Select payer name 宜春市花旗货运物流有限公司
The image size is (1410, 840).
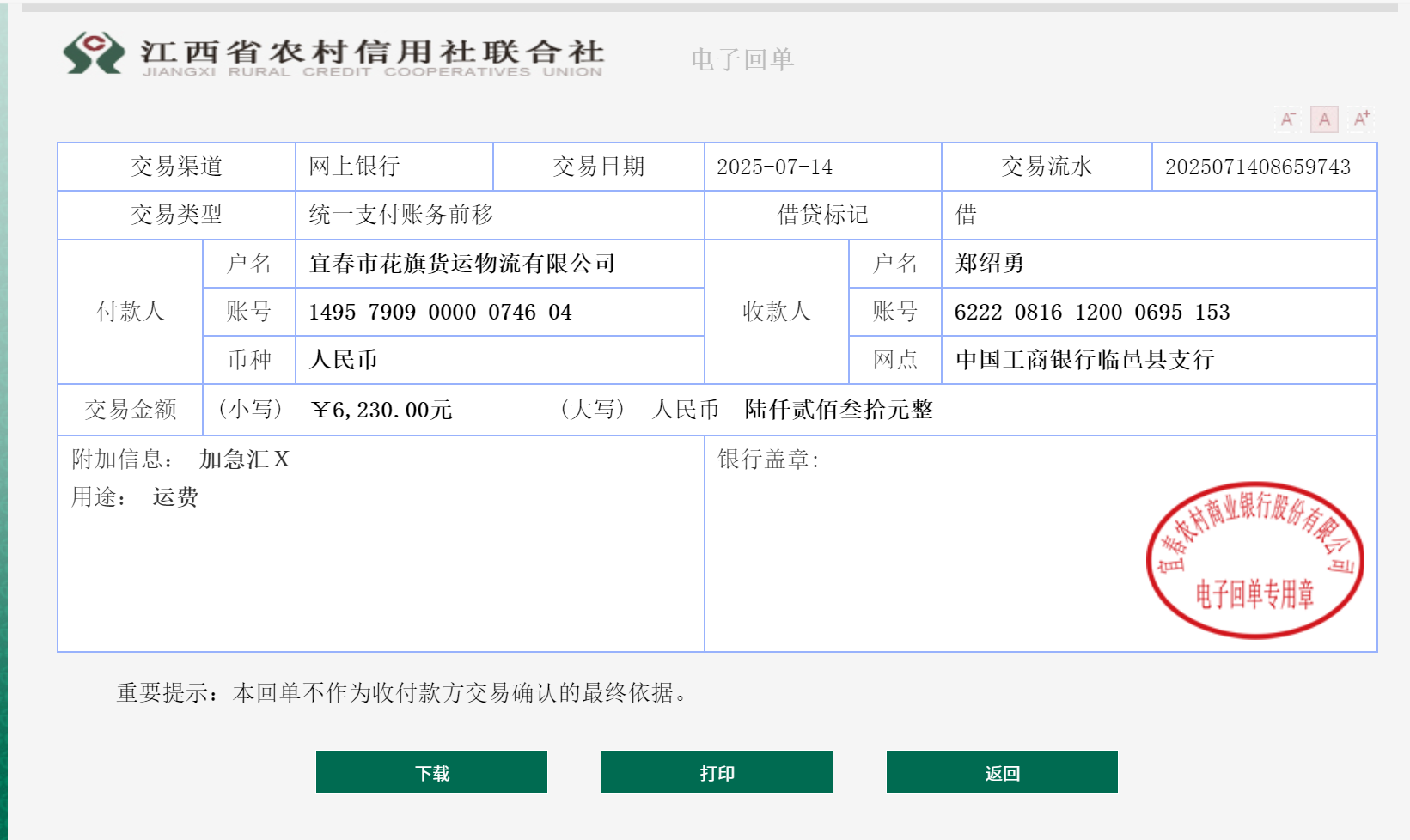tap(462, 264)
